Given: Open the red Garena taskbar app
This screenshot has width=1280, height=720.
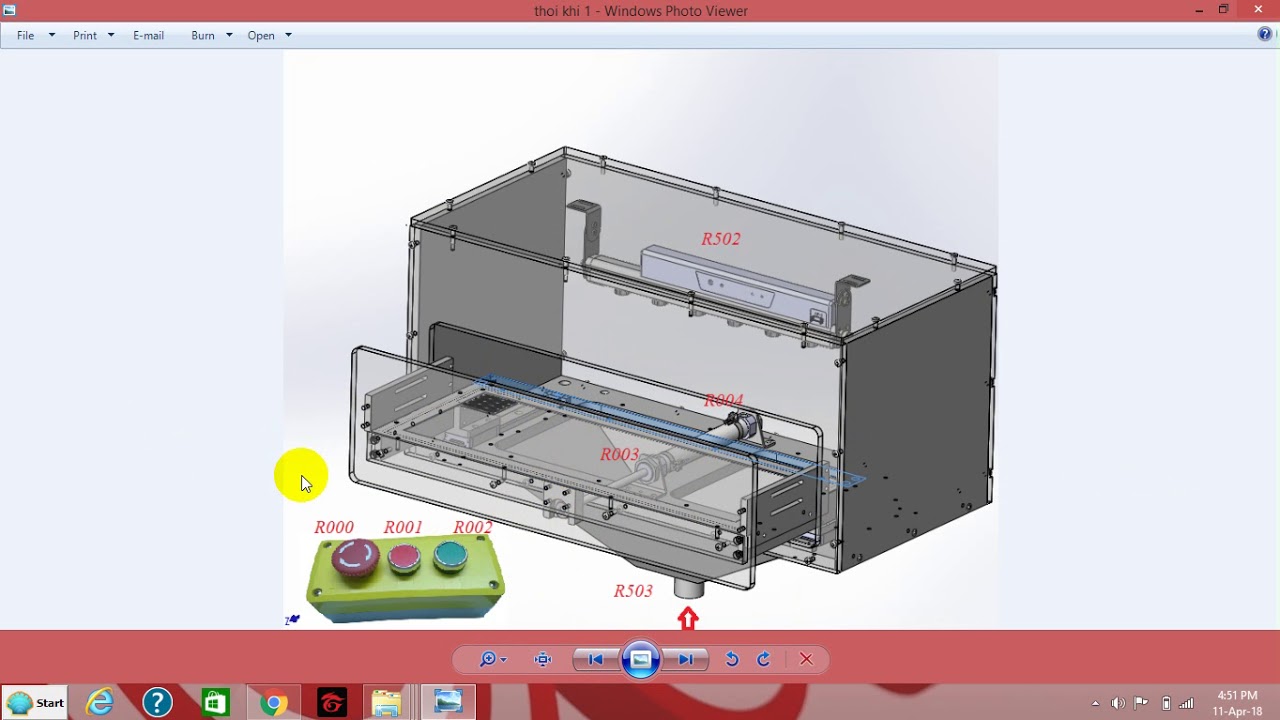Looking at the screenshot, I should [x=332, y=703].
